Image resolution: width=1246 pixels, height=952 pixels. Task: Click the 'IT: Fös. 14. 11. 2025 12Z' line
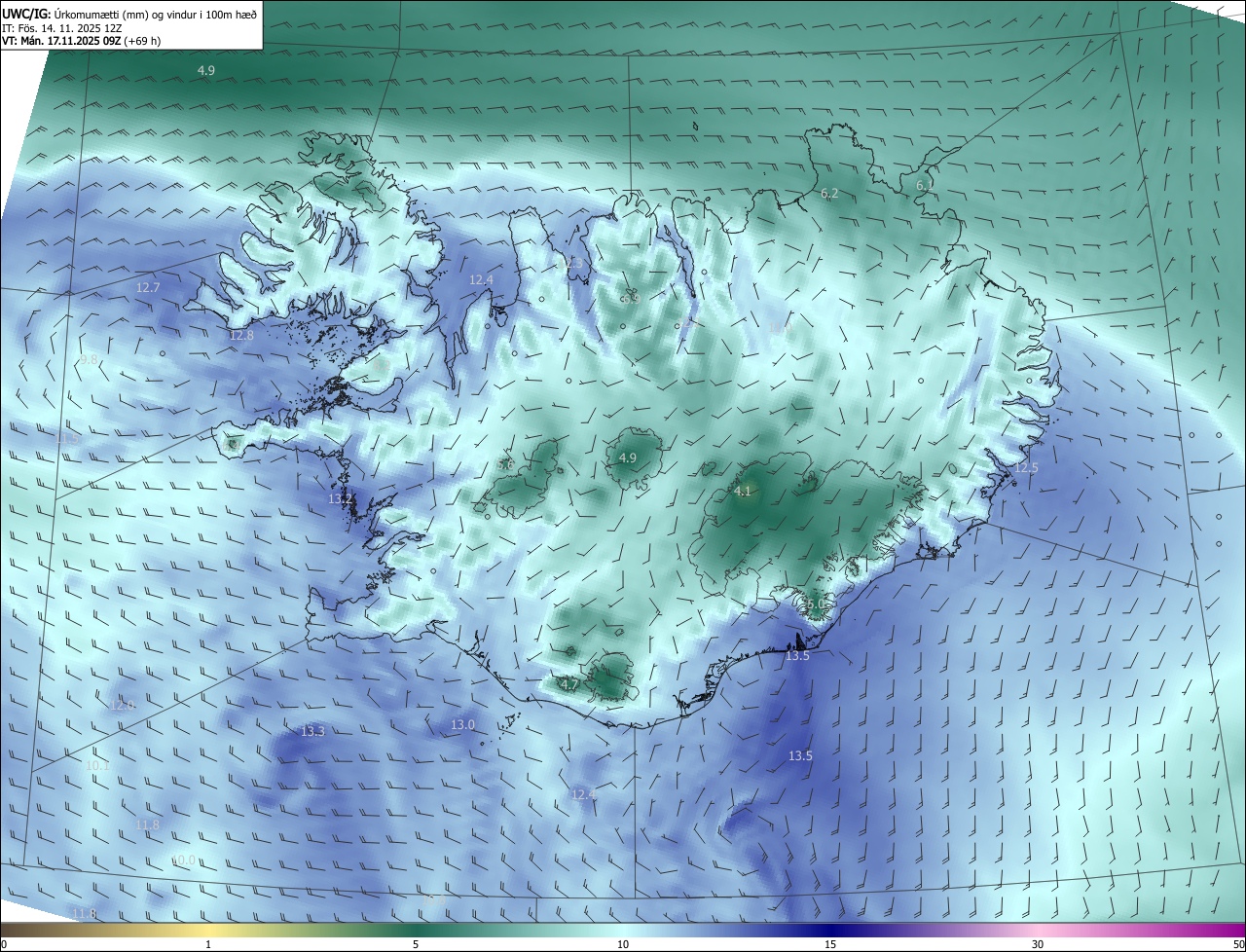point(60,28)
